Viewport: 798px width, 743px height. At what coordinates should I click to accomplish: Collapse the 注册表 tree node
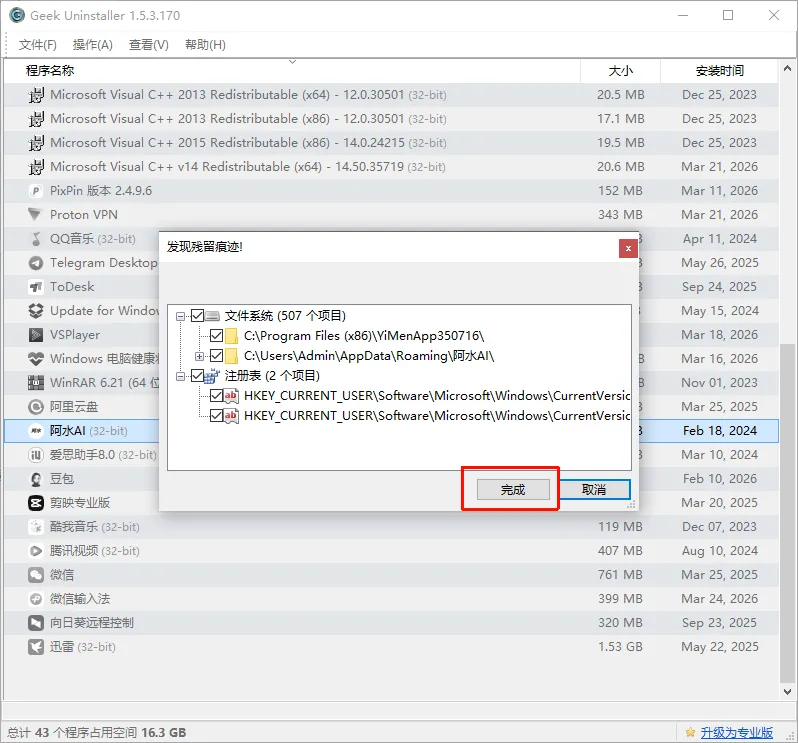(180, 376)
